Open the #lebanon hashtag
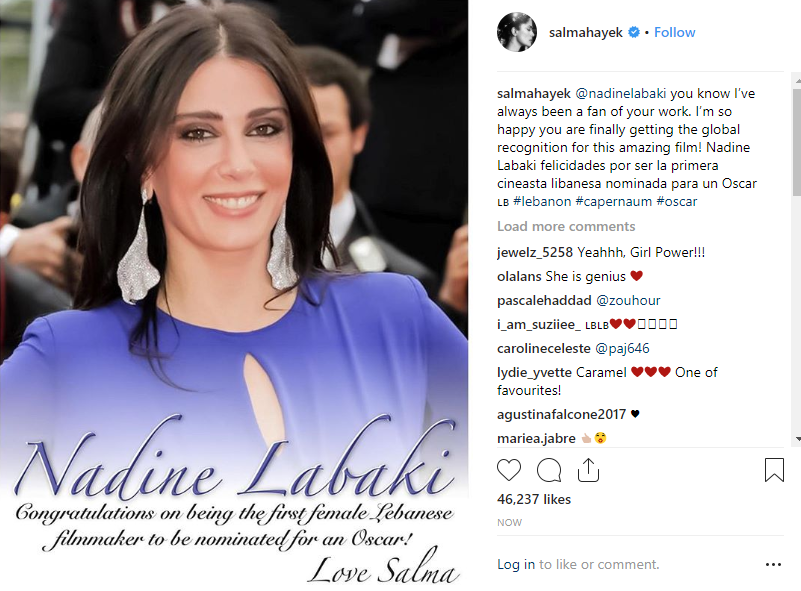 click(x=542, y=201)
